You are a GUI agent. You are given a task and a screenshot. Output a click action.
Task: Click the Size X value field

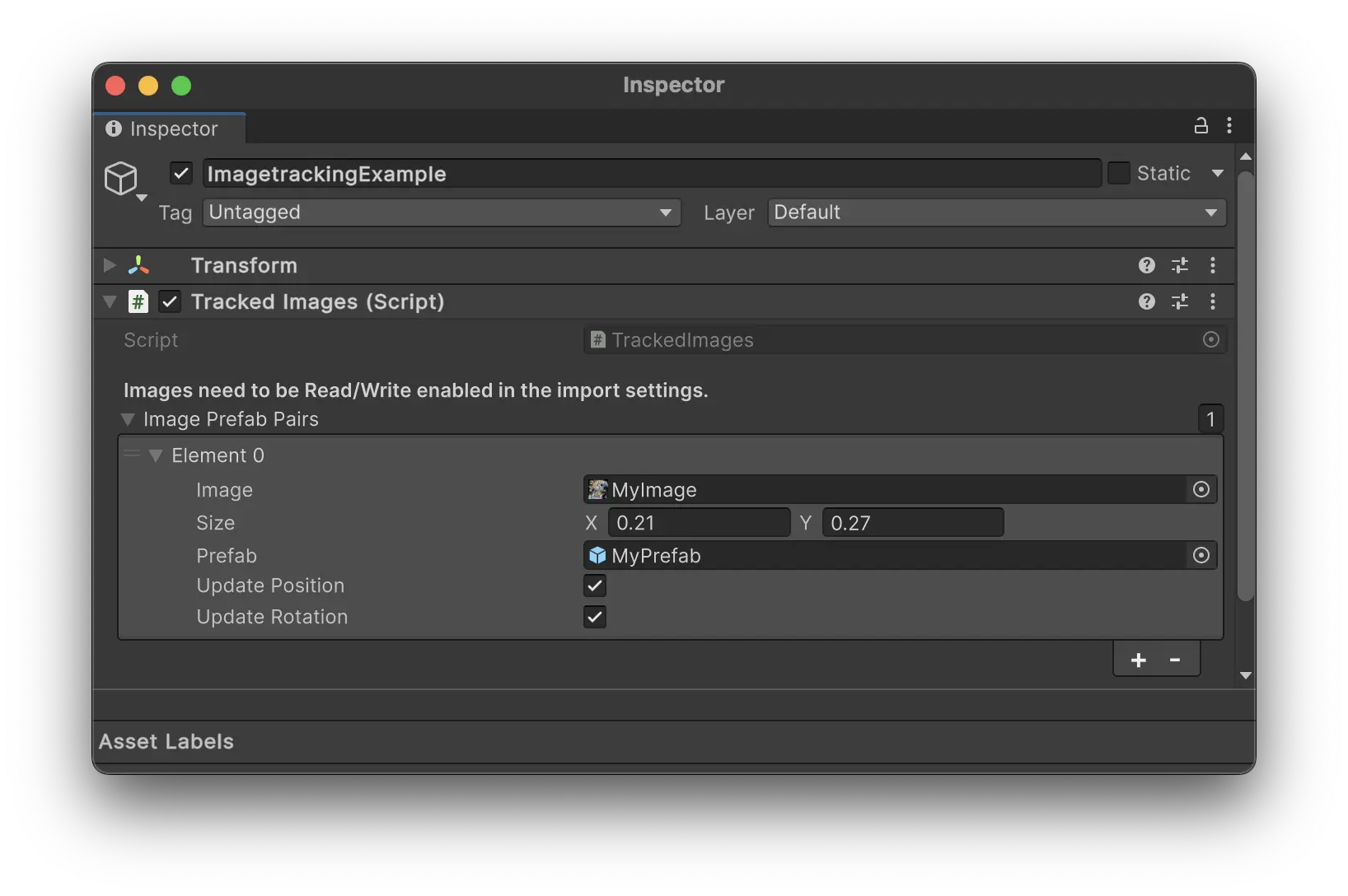click(x=699, y=523)
